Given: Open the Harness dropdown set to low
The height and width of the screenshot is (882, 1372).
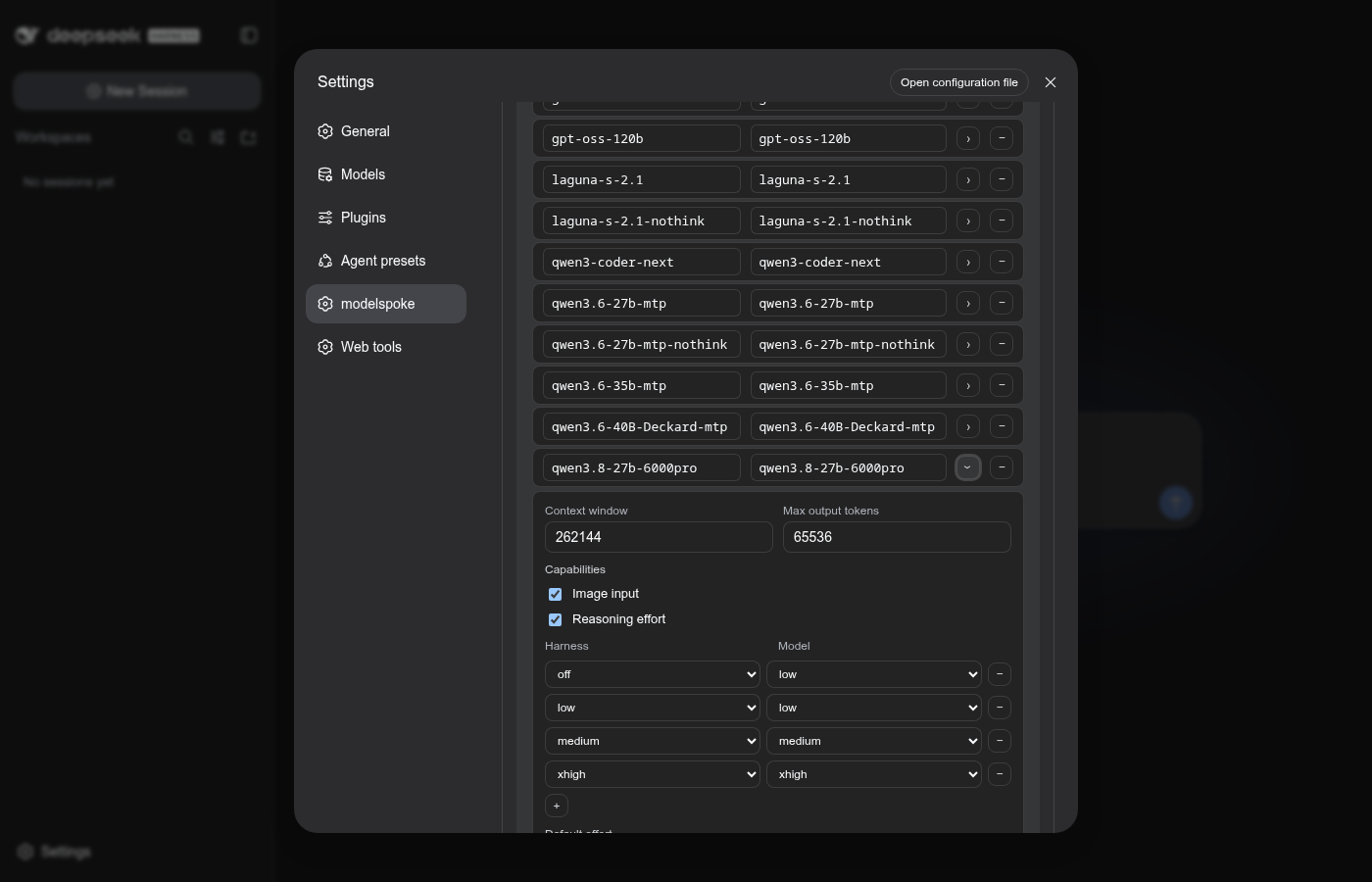Looking at the screenshot, I should [x=653, y=708].
